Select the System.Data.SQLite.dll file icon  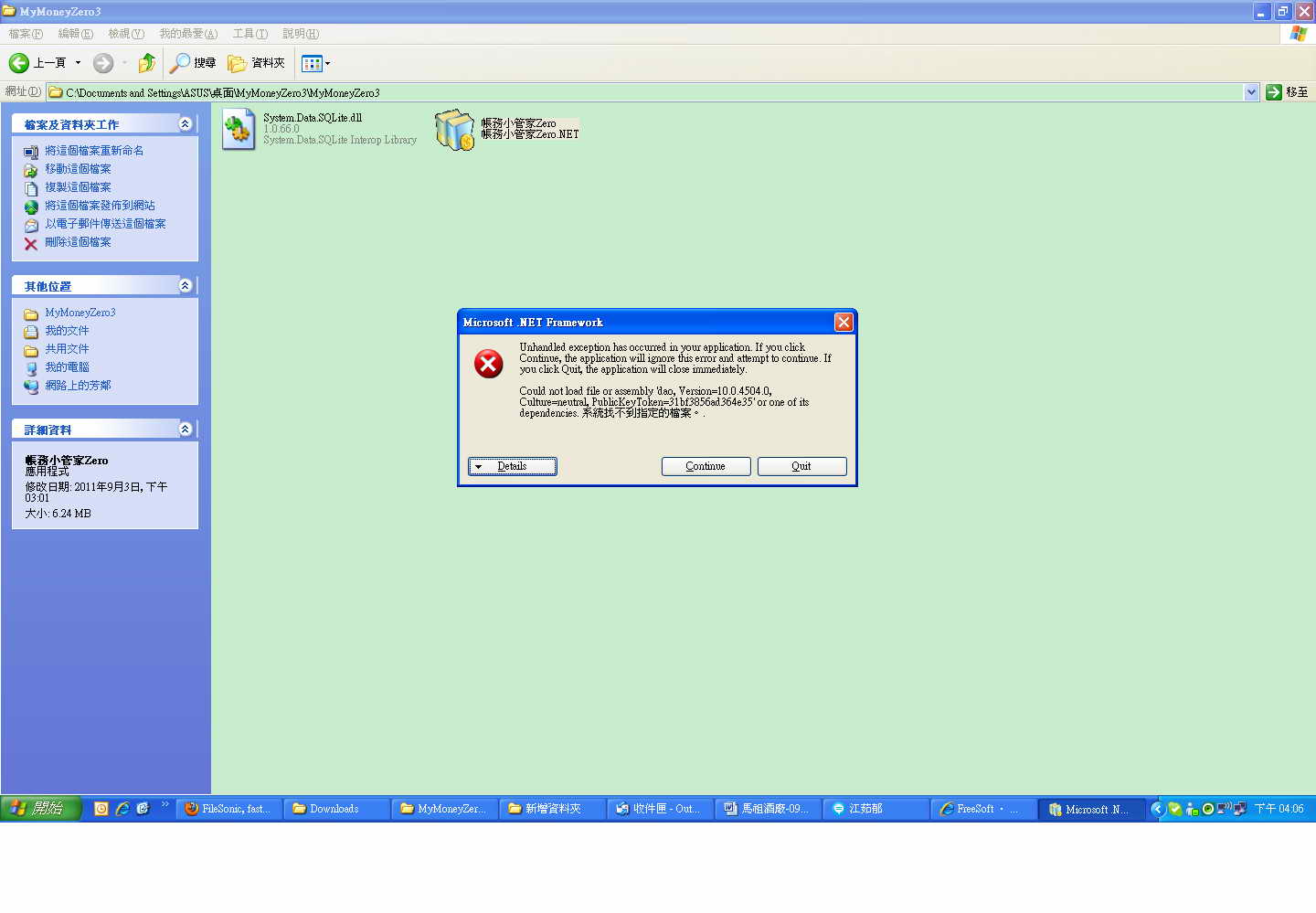coord(239,129)
